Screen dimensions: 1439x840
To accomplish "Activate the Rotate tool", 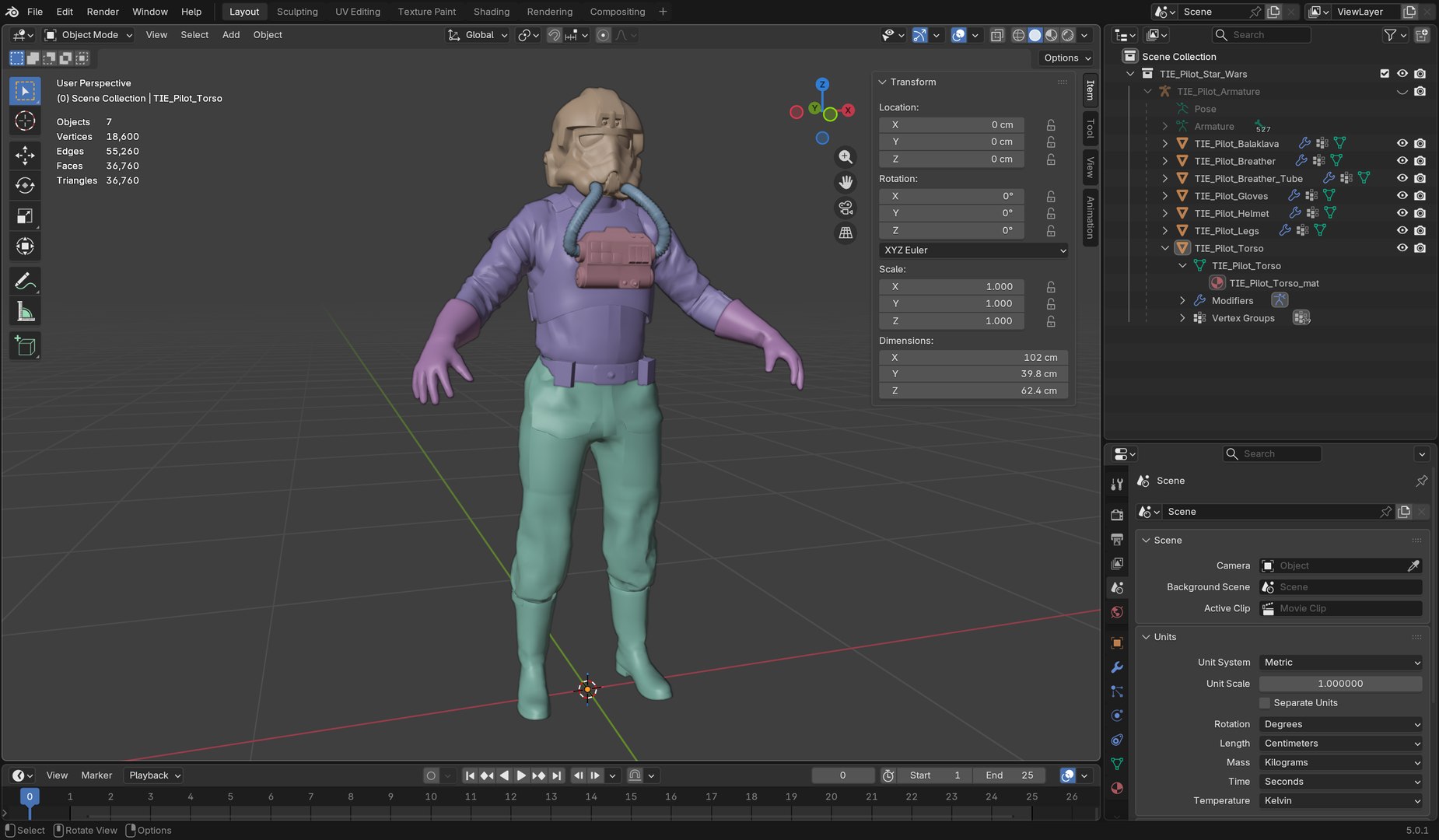I will (25, 185).
